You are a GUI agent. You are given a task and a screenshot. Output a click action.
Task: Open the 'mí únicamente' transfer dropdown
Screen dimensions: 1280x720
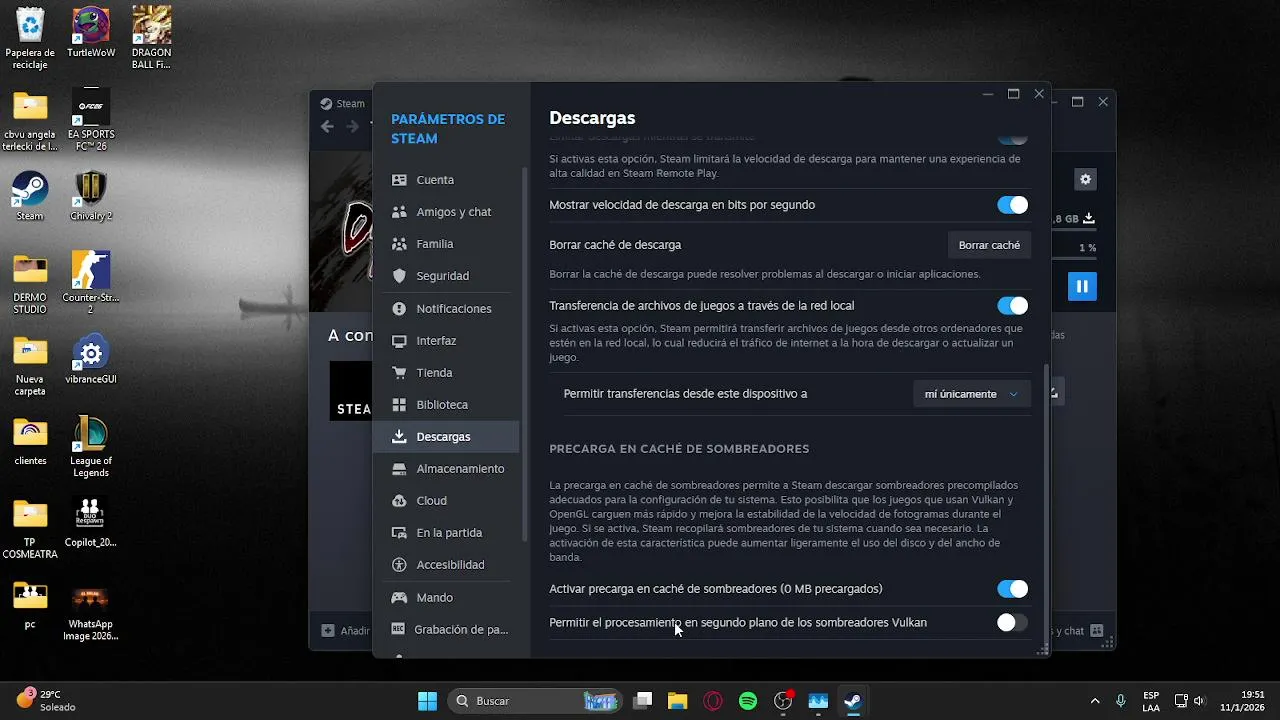point(971,394)
